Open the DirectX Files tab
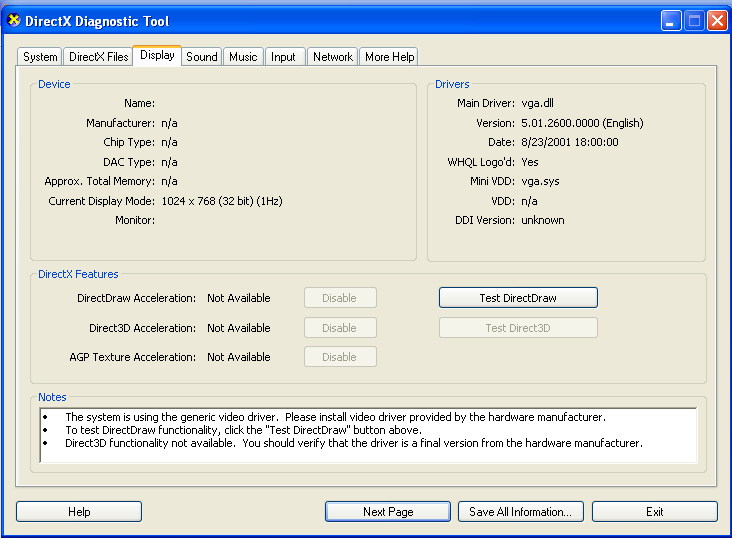The image size is (732, 539). point(98,57)
